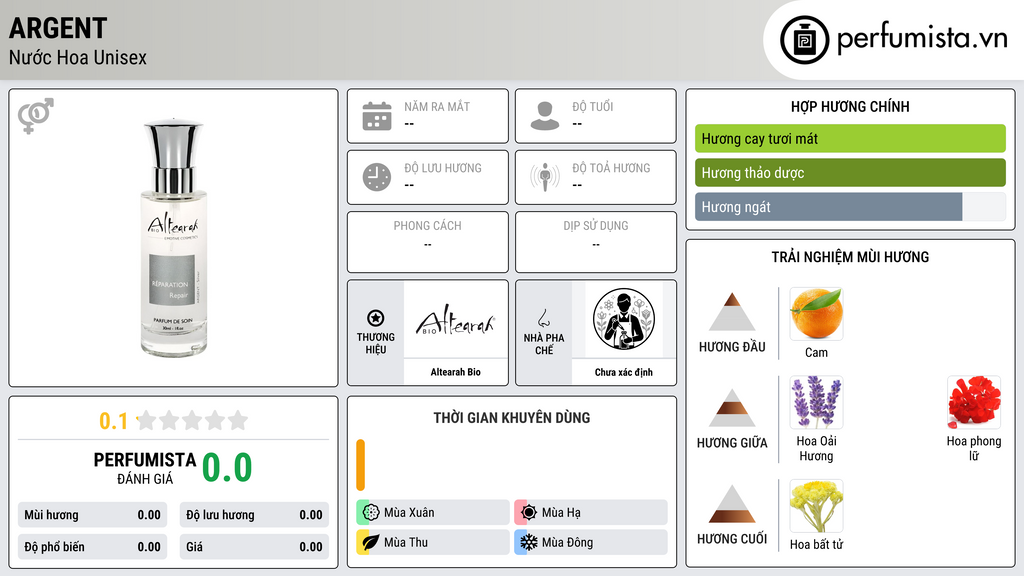Click the orange recommended-time bar
The width and height of the screenshot is (1024, 576).
tap(360, 465)
